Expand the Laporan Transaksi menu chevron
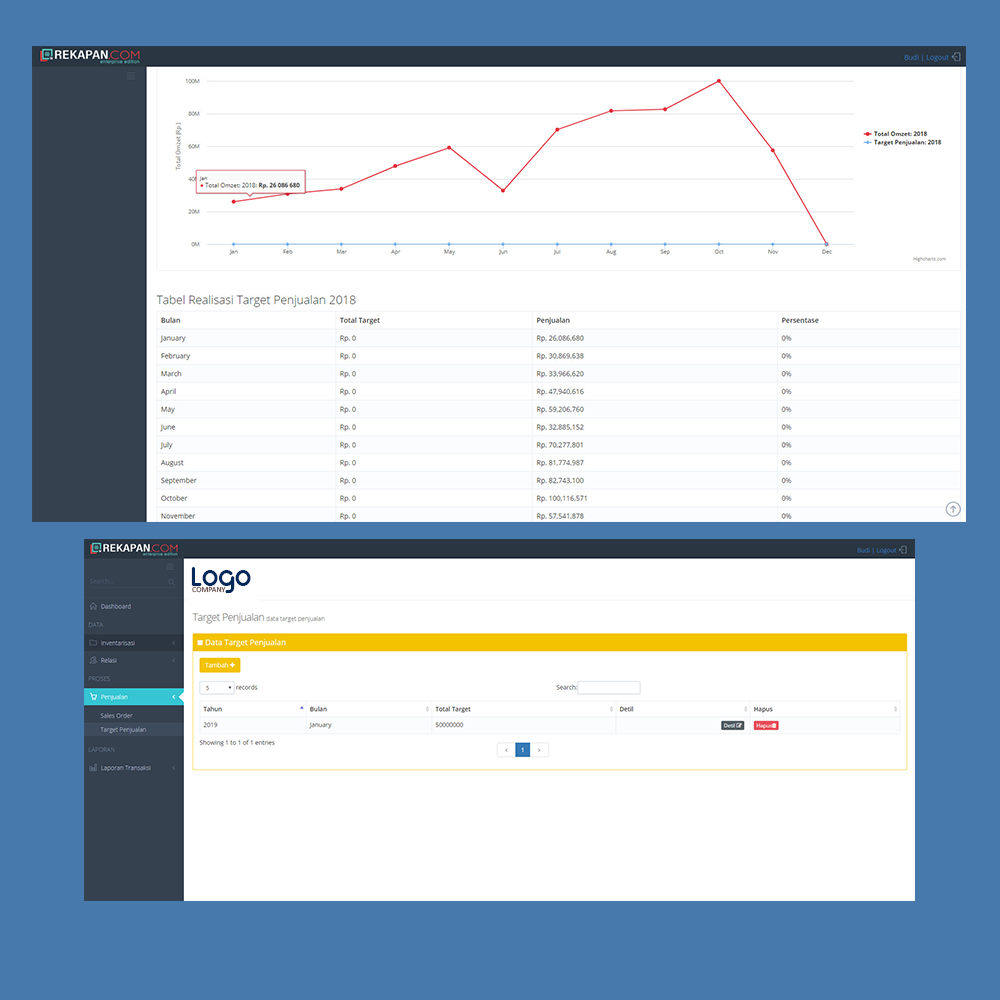This screenshot has width=1000, height=1000. click(174, 768)
